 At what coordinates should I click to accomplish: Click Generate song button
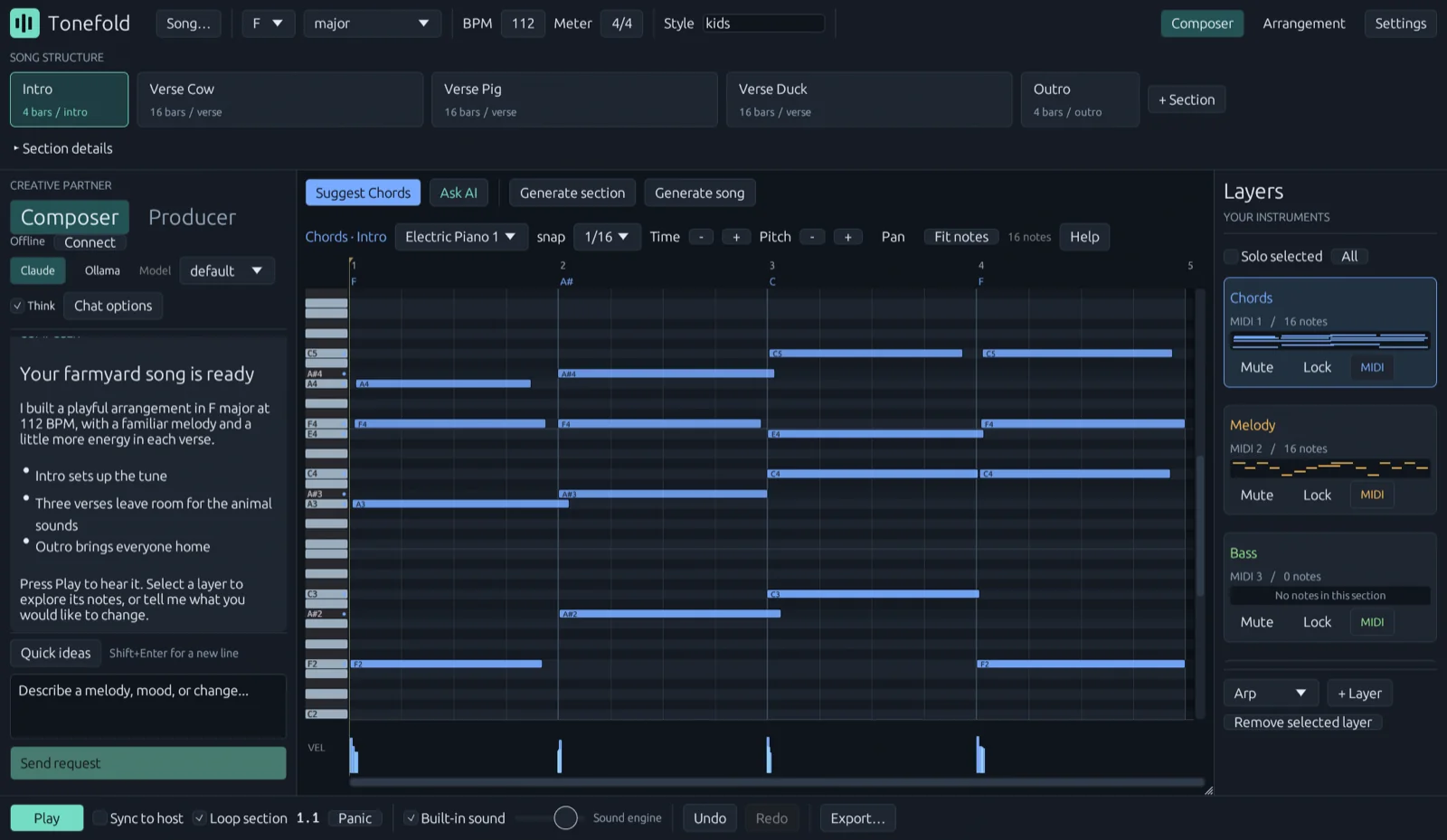tap(699, 193)
